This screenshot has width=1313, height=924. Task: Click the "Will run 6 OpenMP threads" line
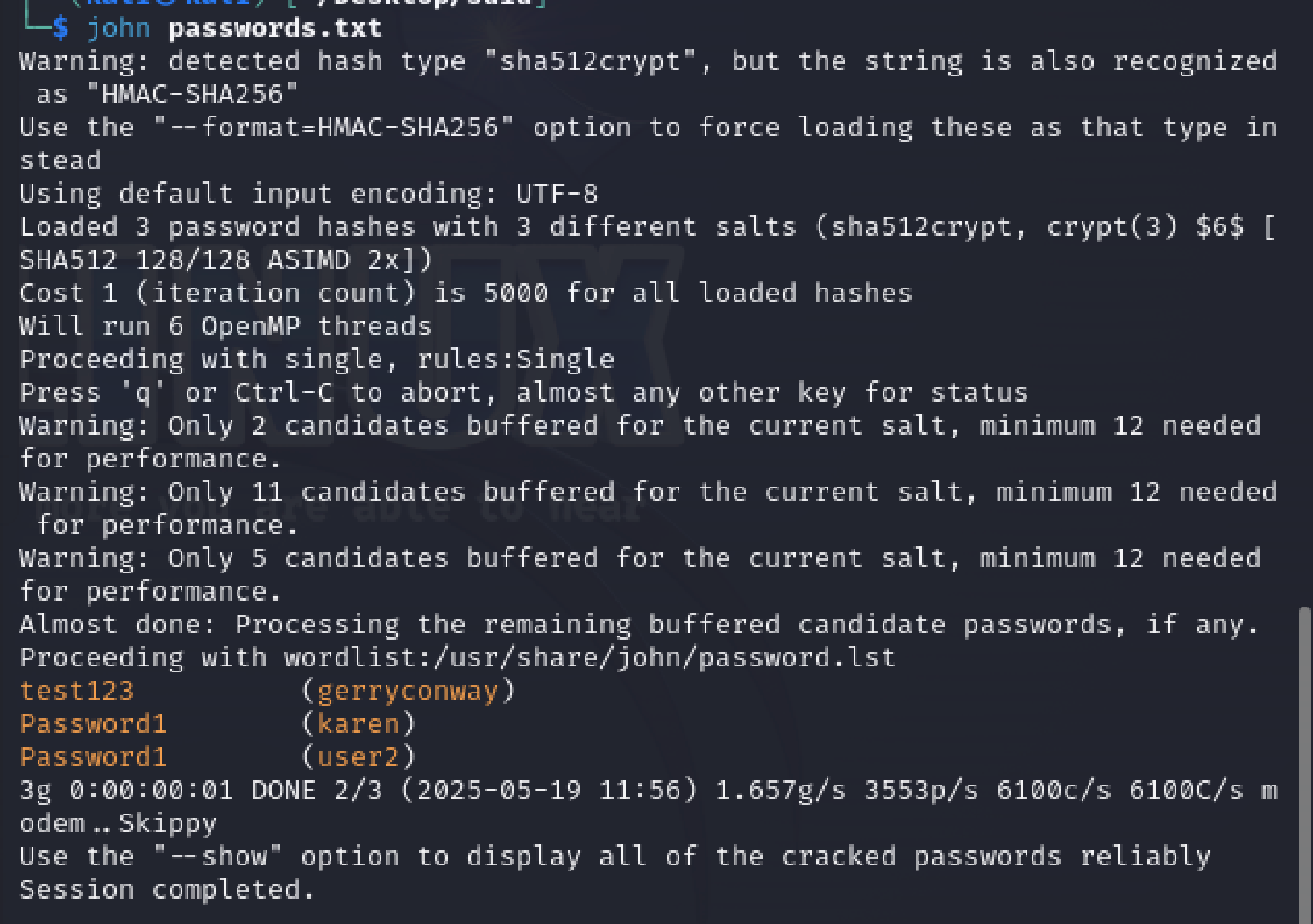[x=226, y=326]
